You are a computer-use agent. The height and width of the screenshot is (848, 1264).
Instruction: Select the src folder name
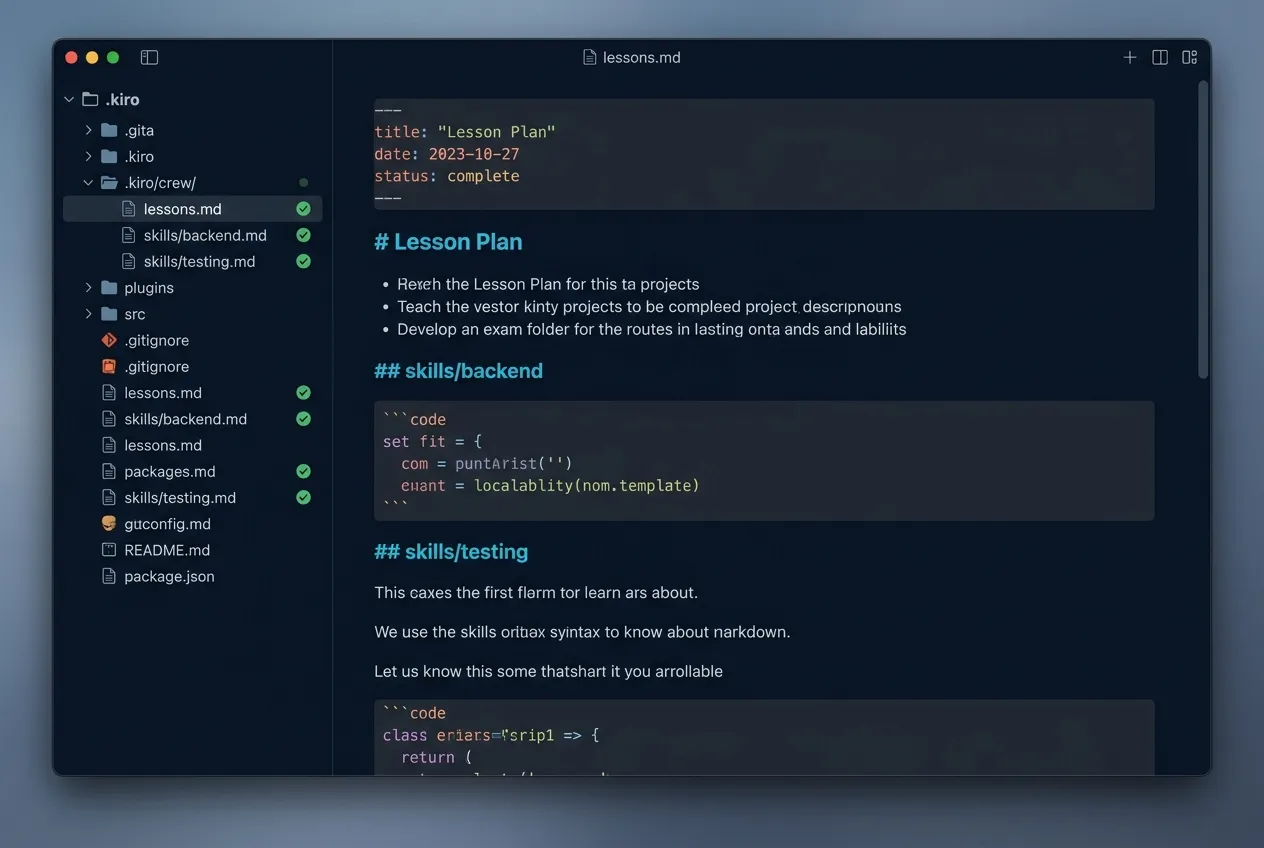135,314
